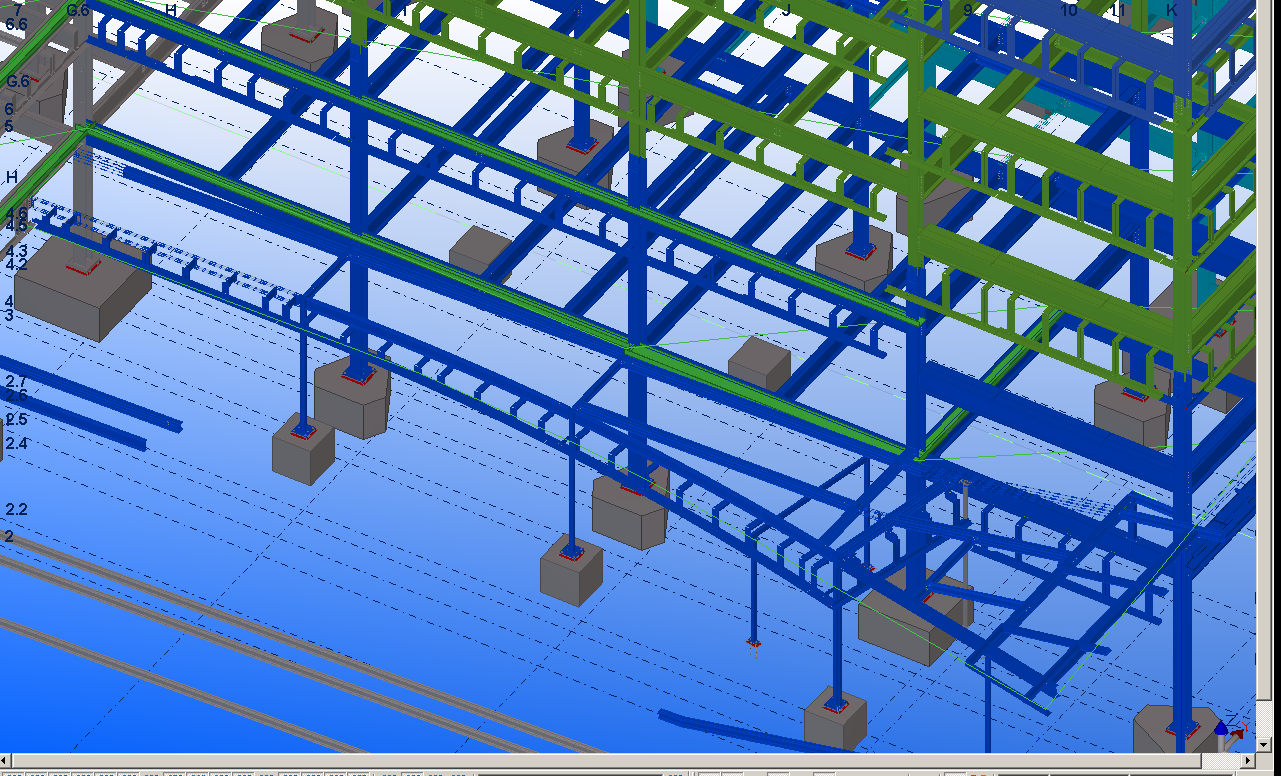Click the horizontal scrollbar left arrow

pos(7,761)
